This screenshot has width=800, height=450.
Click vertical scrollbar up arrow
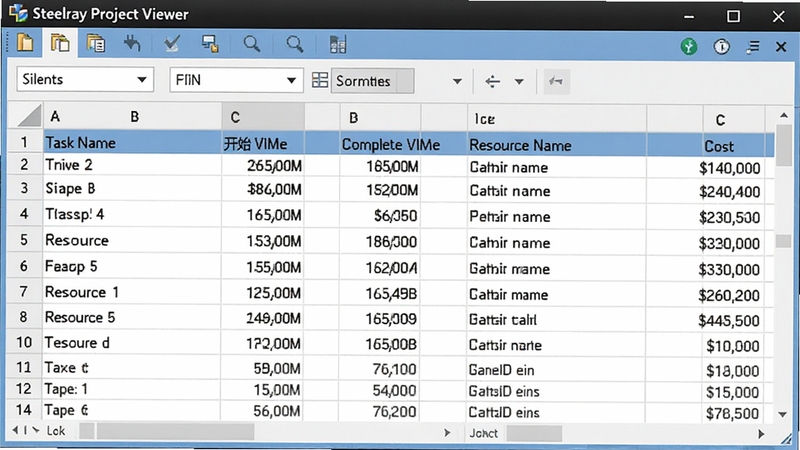[783, 115]
